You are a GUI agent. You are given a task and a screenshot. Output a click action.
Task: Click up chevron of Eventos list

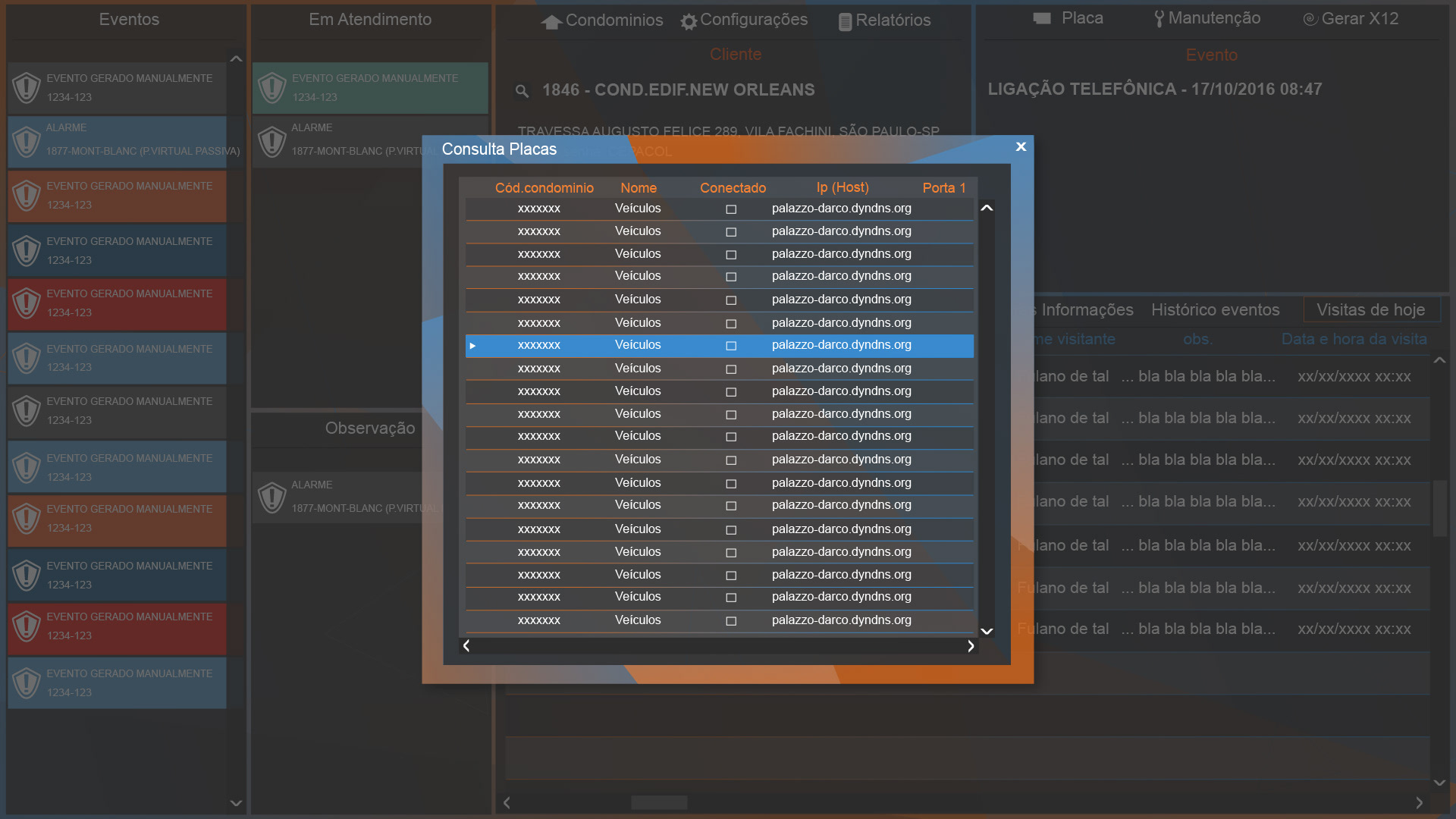(x=236, y=58)
